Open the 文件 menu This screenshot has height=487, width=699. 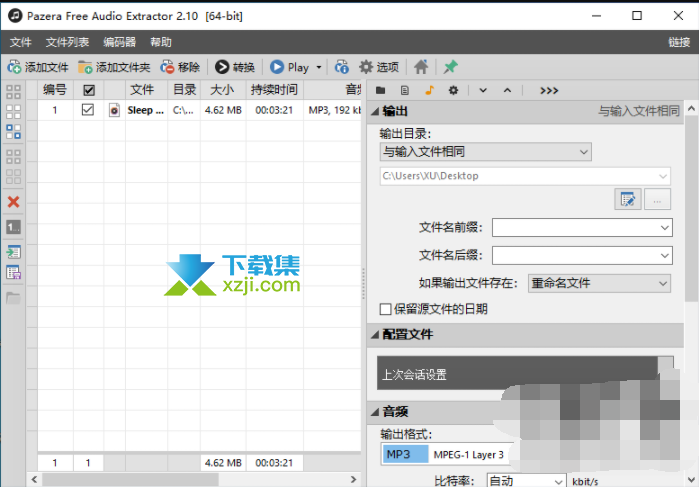[x=21, y=42]
